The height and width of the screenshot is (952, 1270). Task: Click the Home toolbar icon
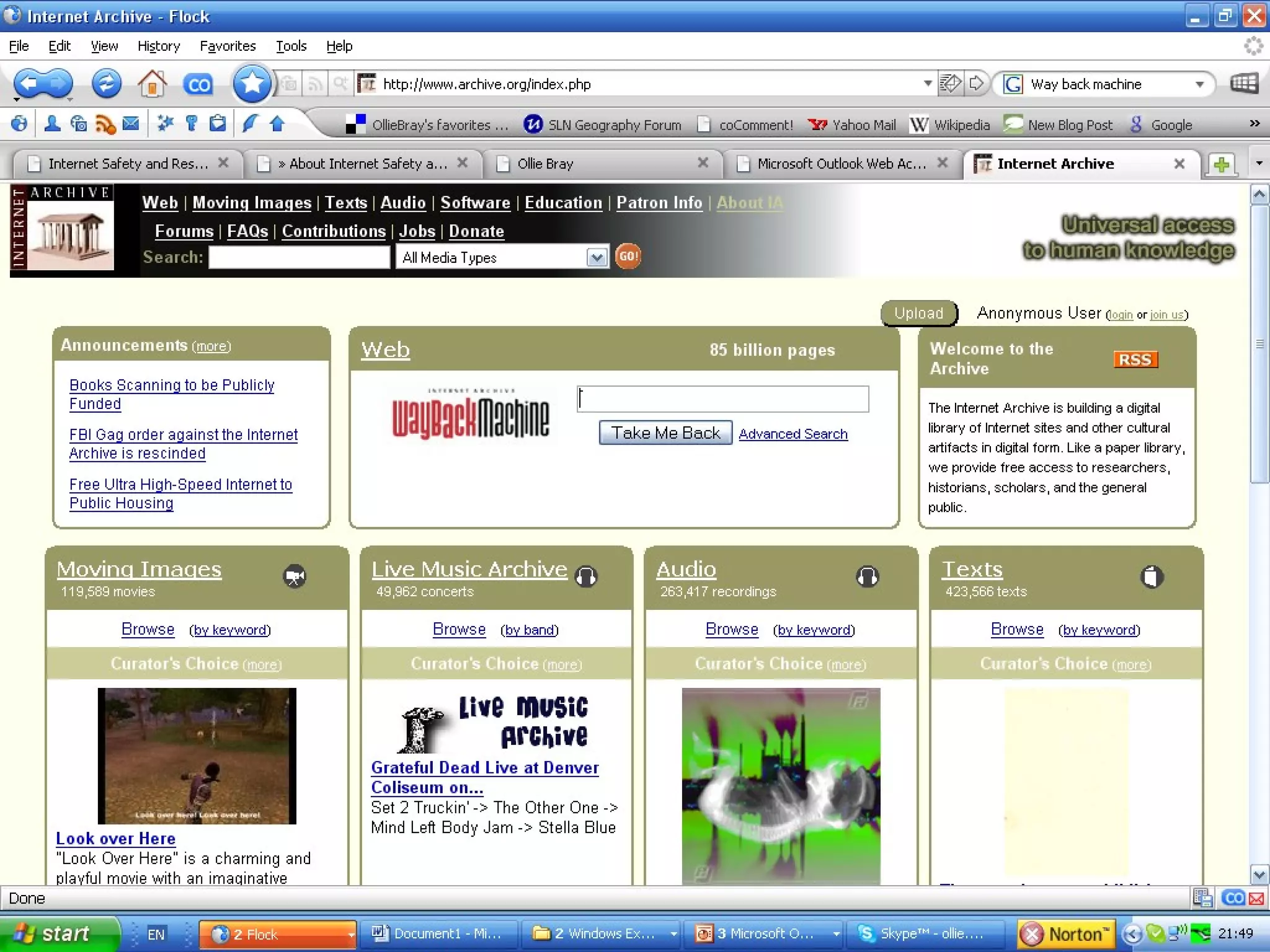(x=152, y=84)
